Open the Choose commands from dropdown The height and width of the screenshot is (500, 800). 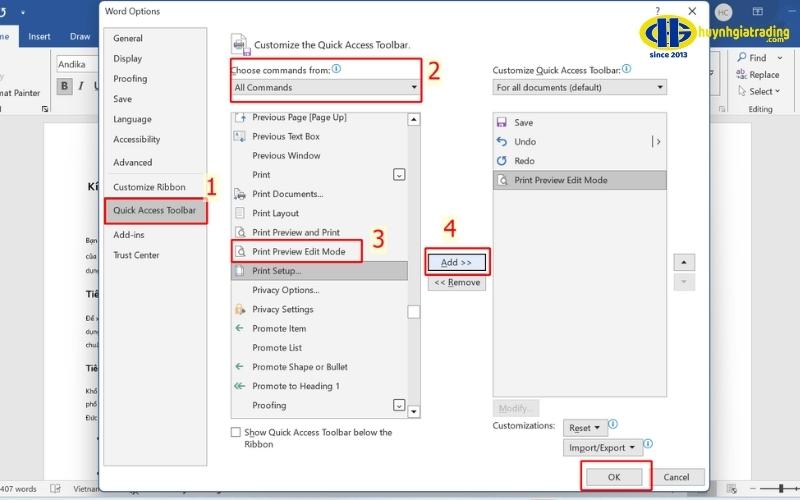pyautogui.click(x=326, y=87)
